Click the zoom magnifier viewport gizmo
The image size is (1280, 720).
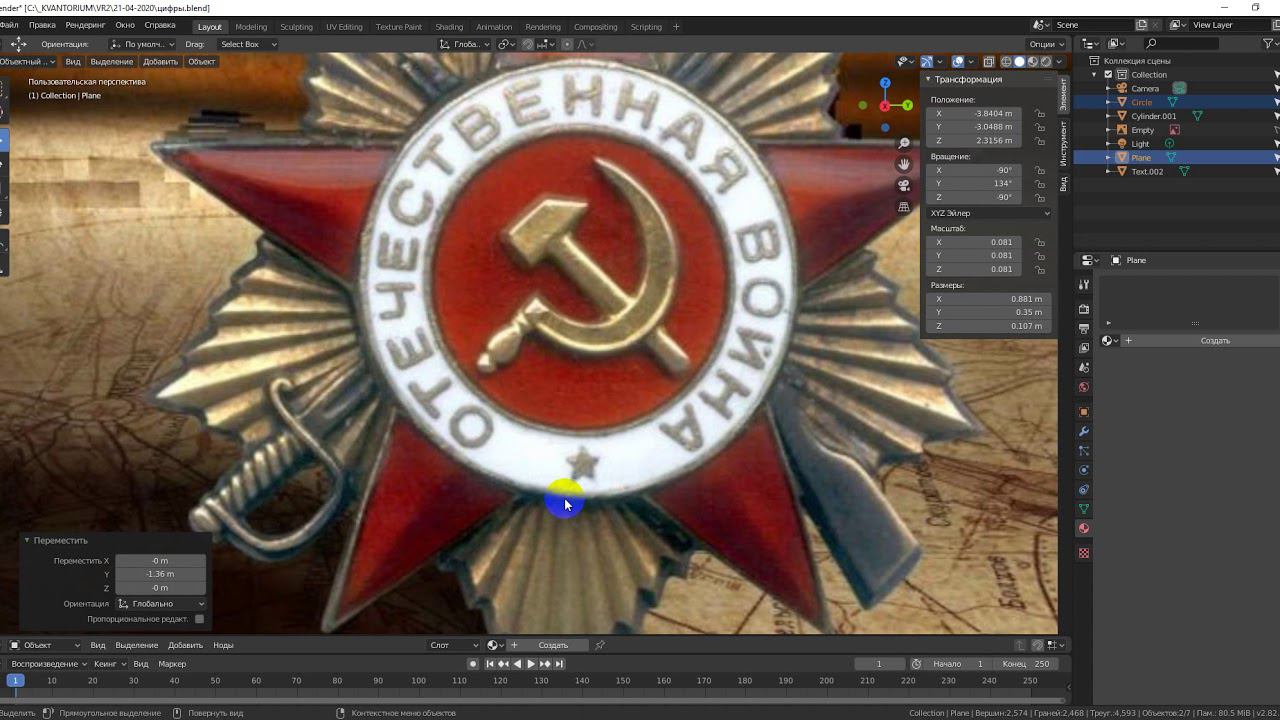point(904,144)
